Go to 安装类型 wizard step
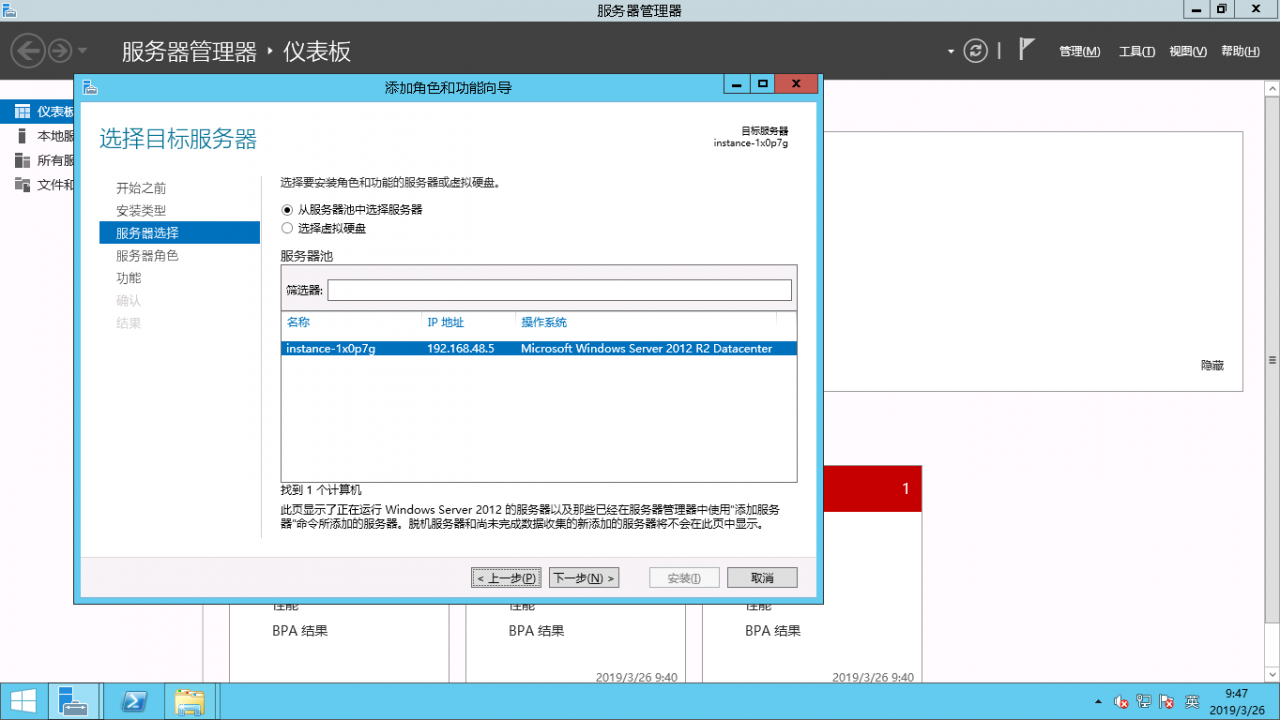 [x=141, y=210]
